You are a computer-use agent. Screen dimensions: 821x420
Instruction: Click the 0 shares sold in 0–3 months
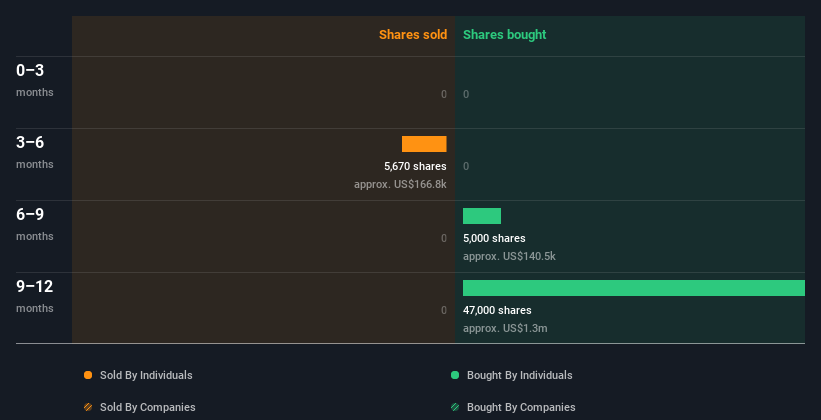tap(444, 94)
